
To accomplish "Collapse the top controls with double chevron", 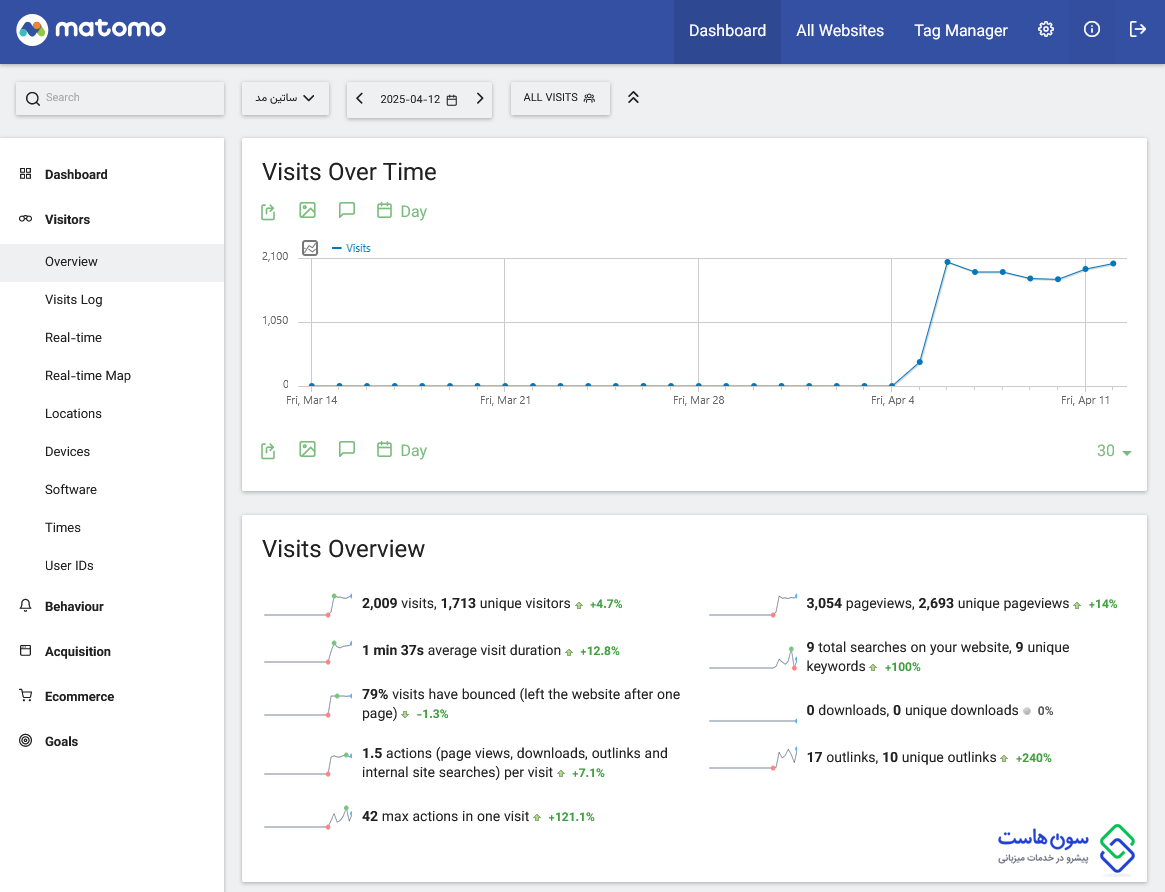I will pyautogui.click(x=633, y=98).
